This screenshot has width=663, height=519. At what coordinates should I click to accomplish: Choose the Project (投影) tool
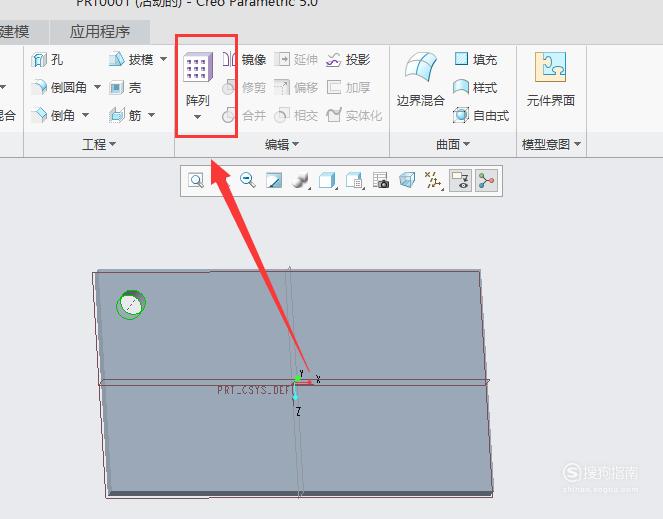348,60
